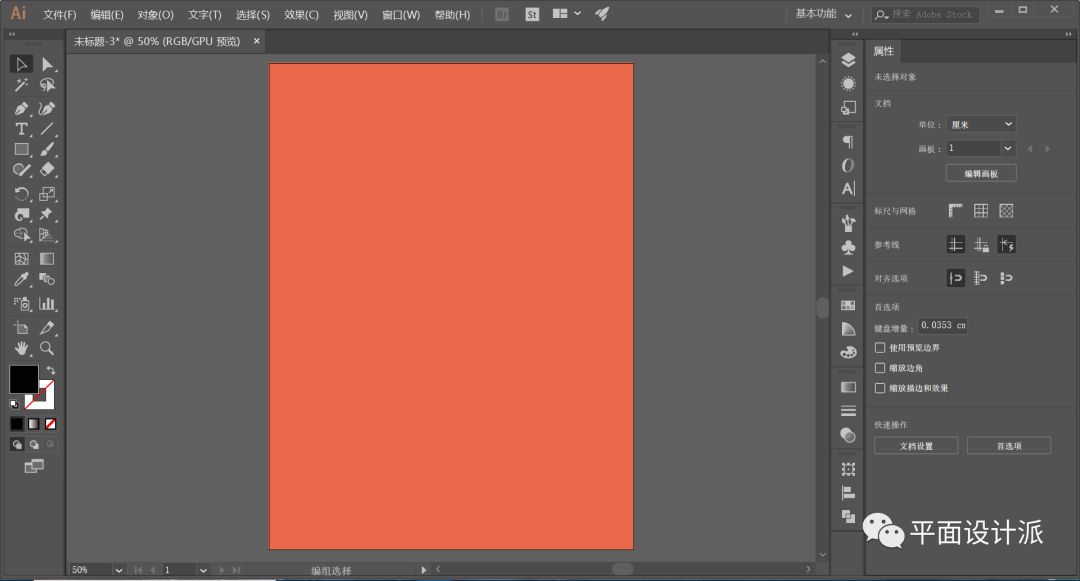Click the 编辑画板 button
Viewport: 1080px width, 581px height.
[981, 173]
